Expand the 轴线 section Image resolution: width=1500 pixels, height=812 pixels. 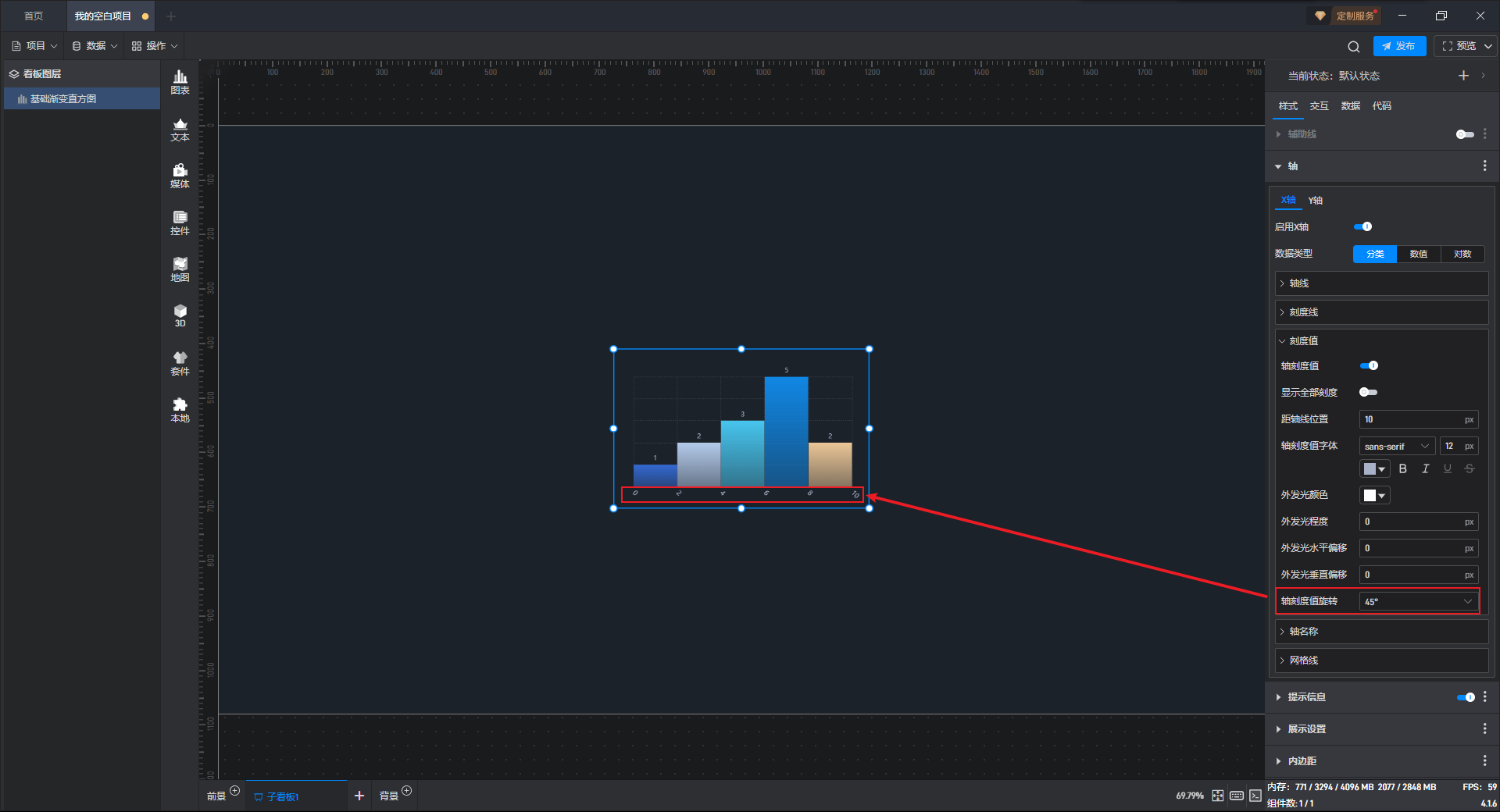1381,283
